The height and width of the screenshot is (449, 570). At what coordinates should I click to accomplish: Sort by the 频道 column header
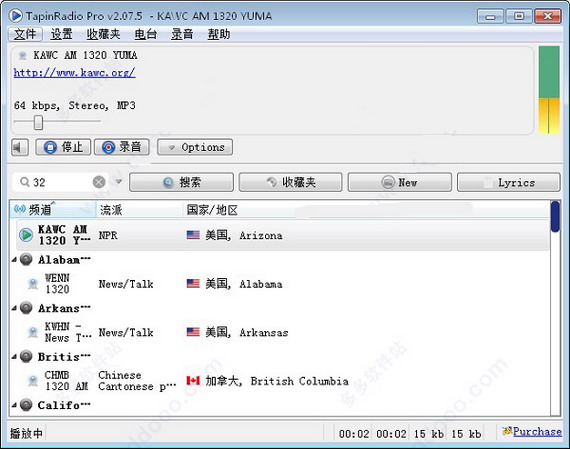click(53, 210)
